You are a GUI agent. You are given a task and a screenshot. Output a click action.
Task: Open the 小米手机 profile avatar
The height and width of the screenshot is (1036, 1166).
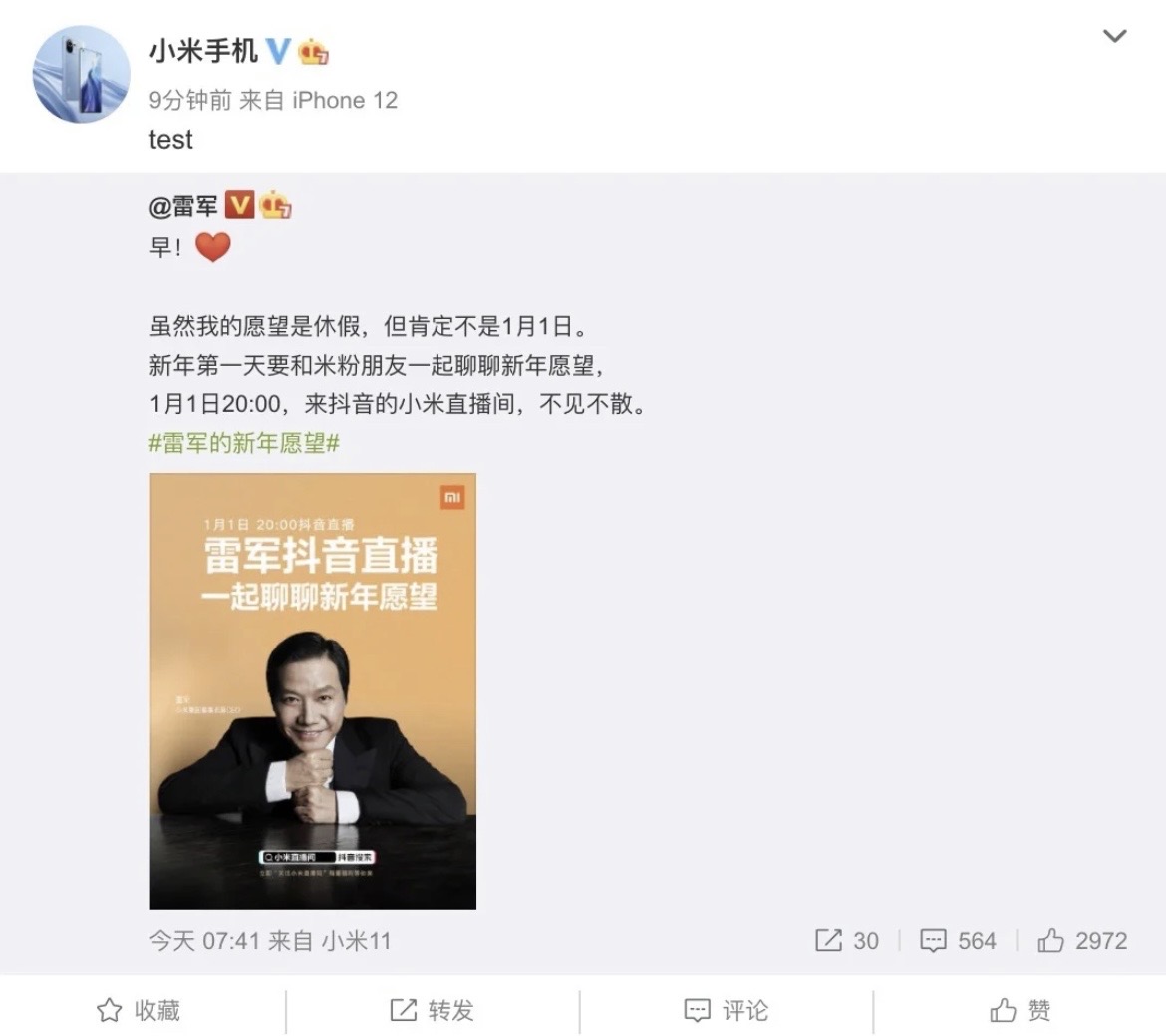click(81, 75)
